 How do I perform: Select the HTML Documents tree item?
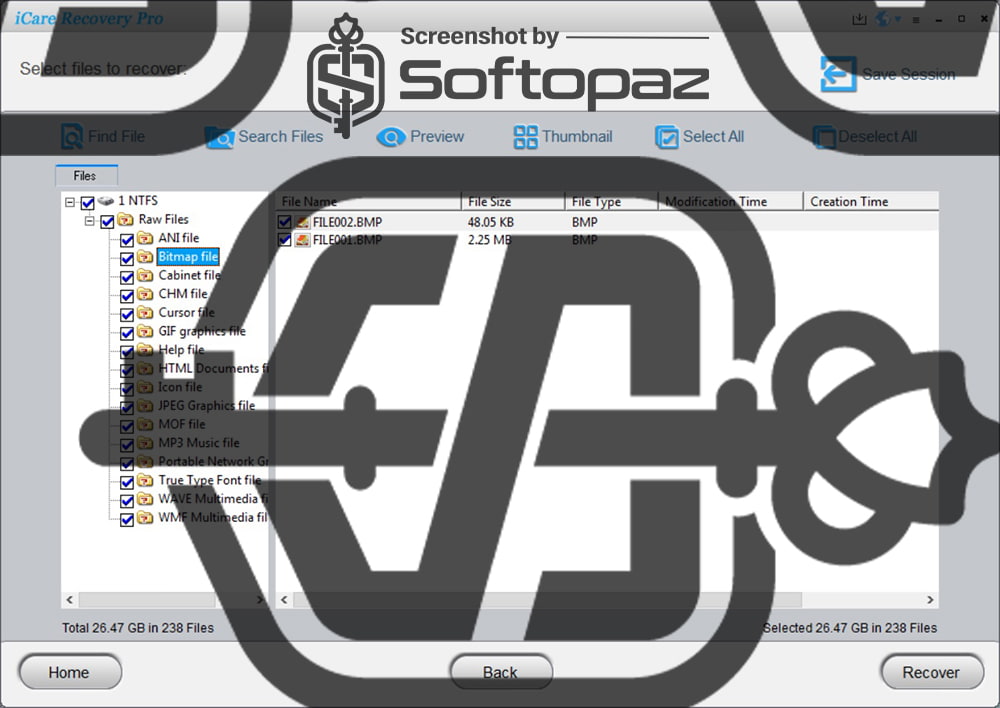214,368
